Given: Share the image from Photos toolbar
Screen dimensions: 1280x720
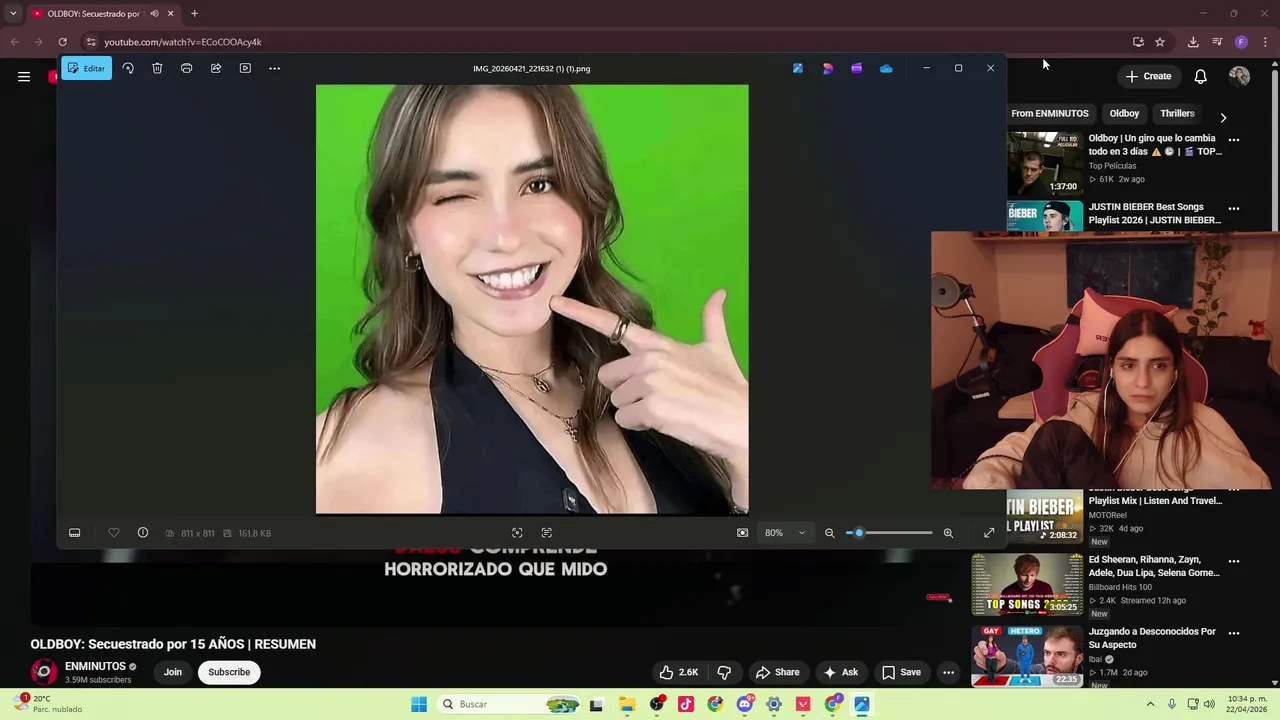Looking at the screenshot, I should click(215, 68).
